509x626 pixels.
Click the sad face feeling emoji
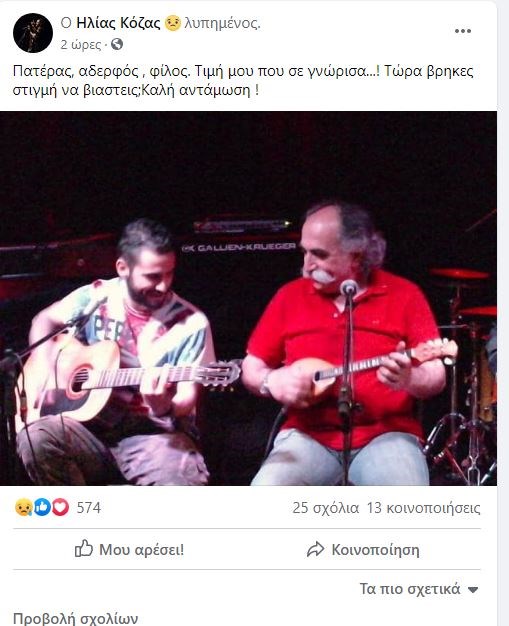(172, 23)
